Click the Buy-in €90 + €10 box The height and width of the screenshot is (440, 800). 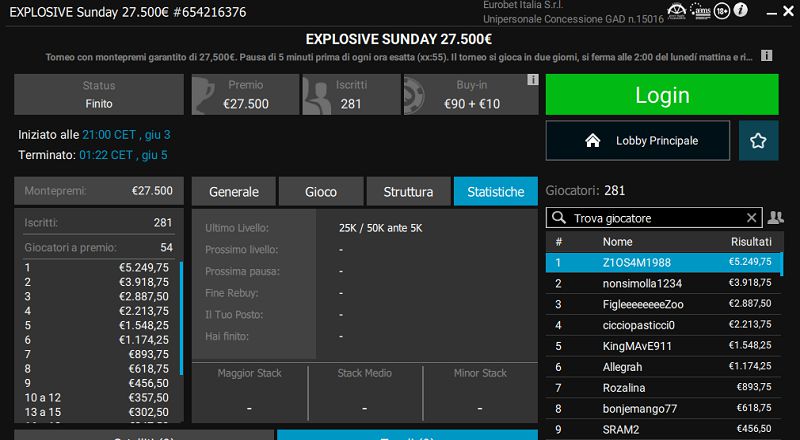tap(471, 94)
